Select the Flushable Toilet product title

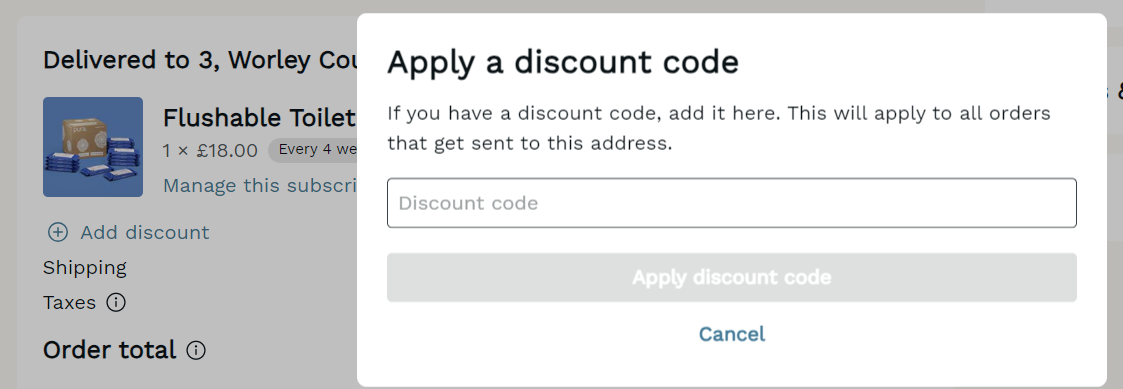tap(260, 117)
